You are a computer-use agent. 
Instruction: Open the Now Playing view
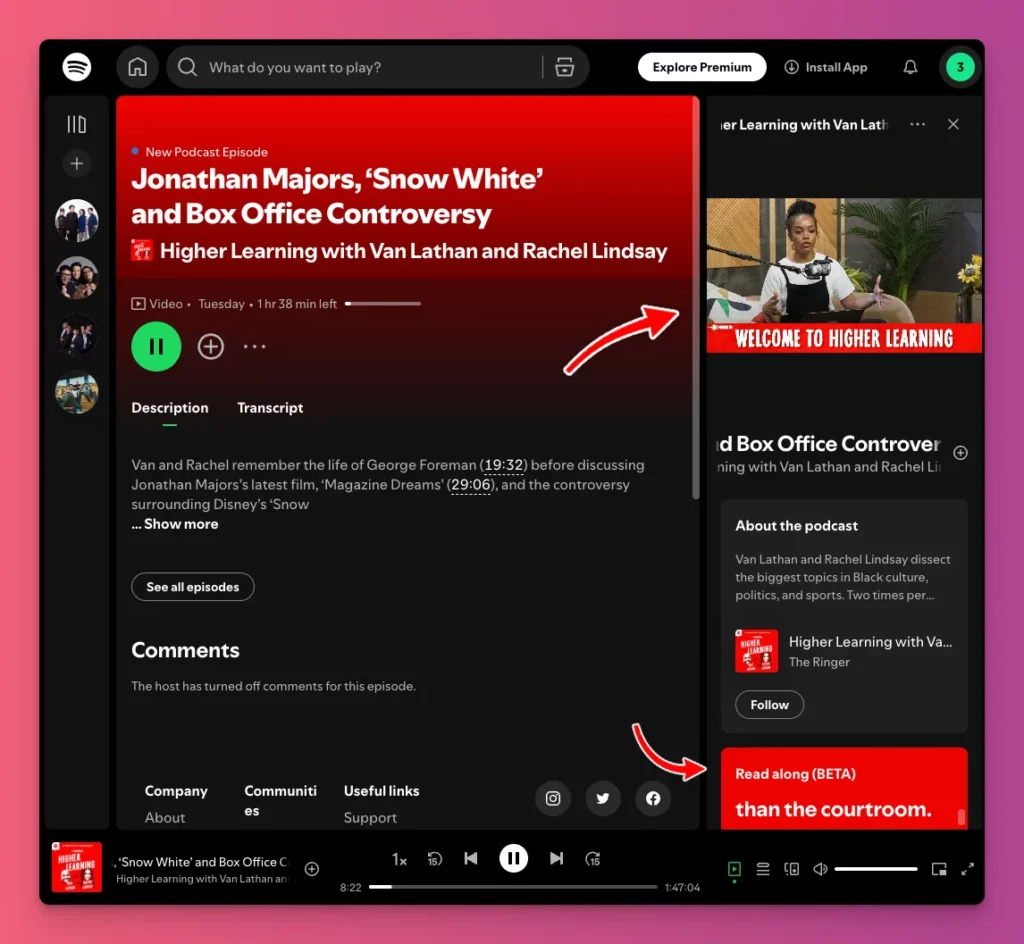[735, 869]
